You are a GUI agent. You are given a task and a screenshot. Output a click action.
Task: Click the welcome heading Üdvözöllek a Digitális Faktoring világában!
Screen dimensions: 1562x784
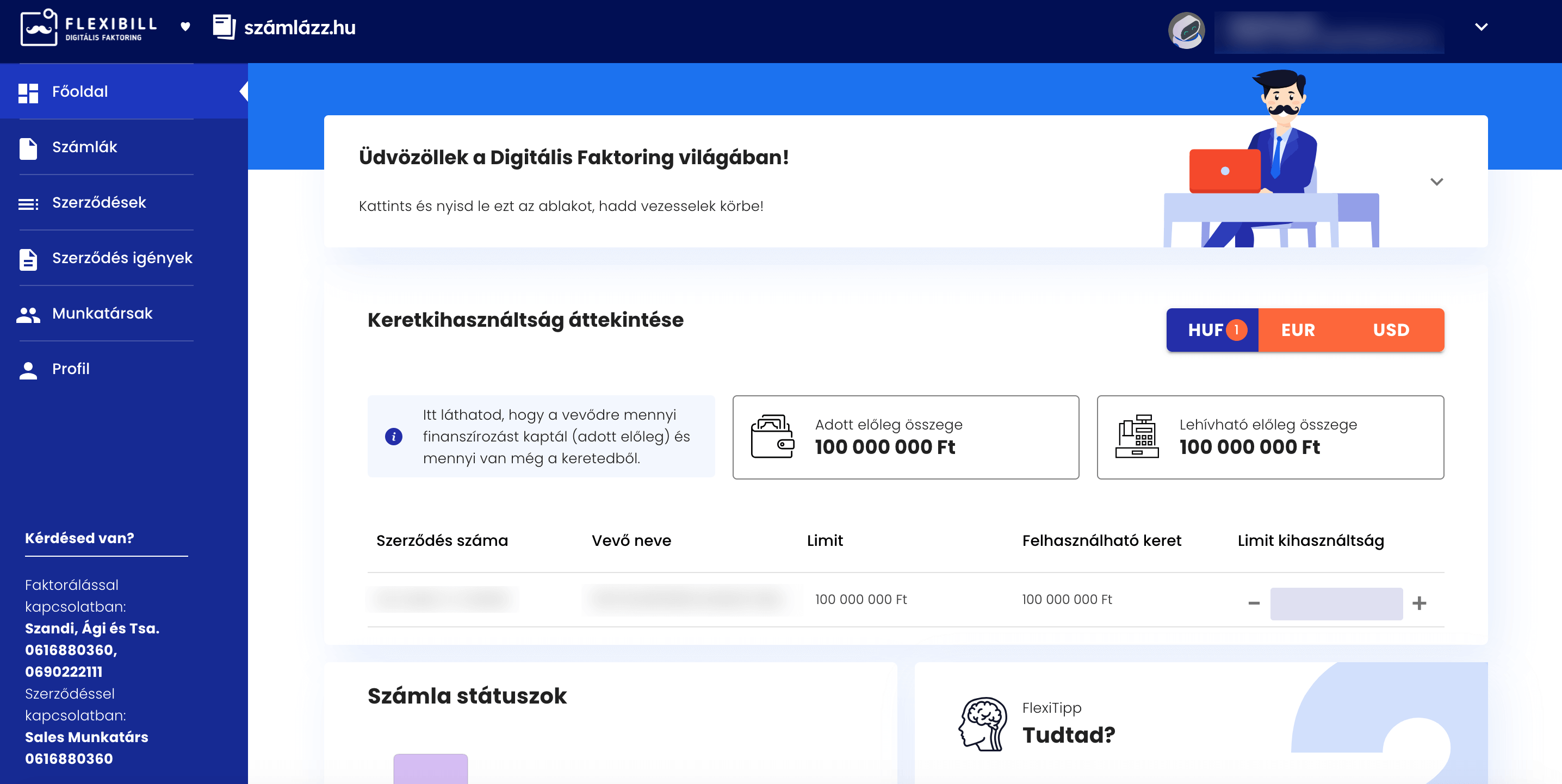574,157
